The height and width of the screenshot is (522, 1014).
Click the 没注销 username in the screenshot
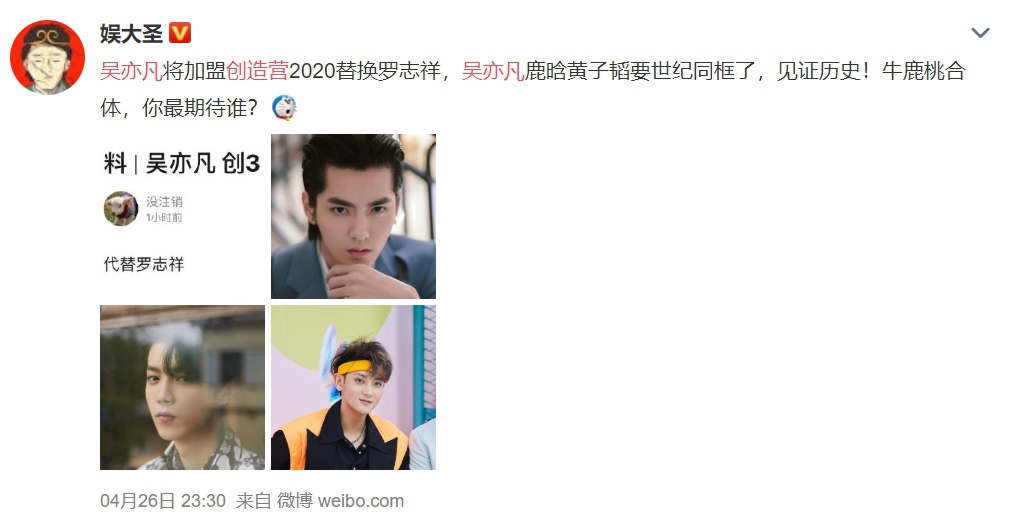point(164,201)
